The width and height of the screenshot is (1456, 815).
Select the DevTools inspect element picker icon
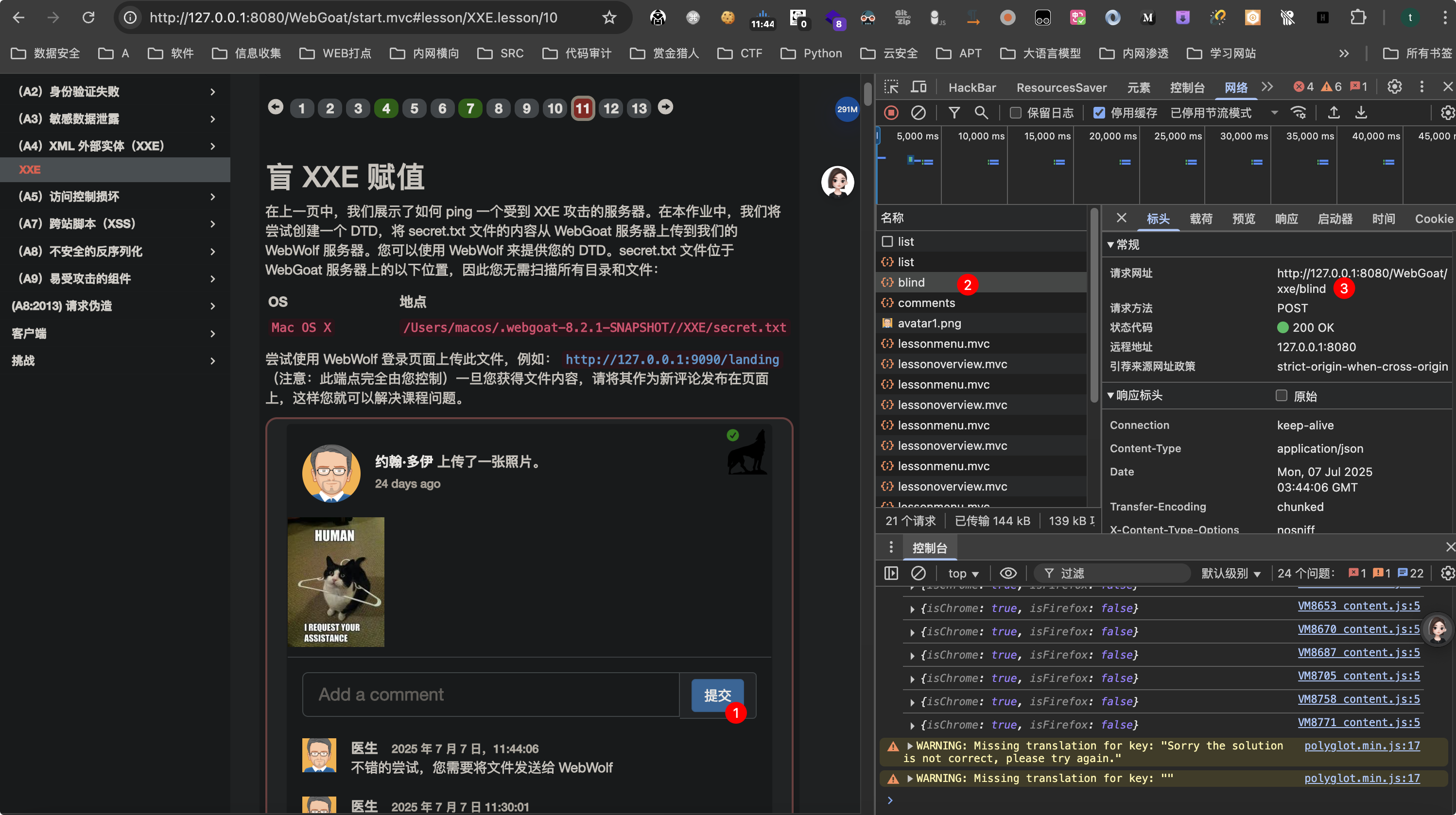pos(891,87)
